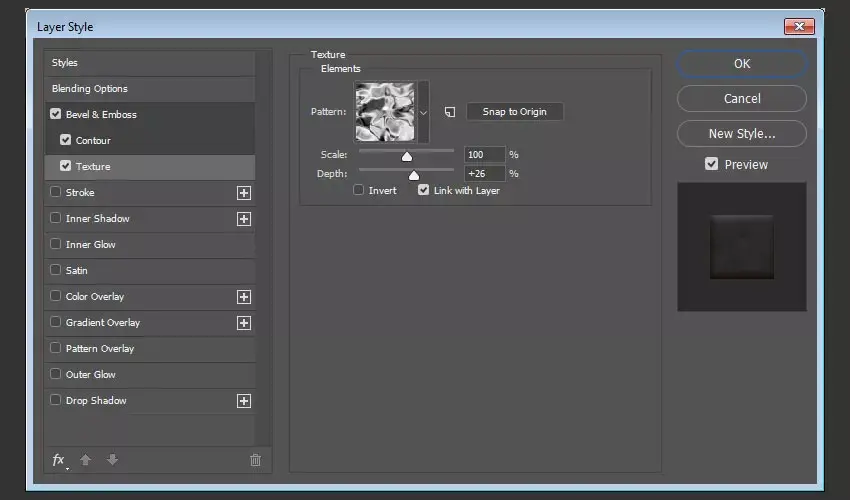The height and width of the screenshot is (500, 850).
Task: Select the Contour settings row
Action: point(150,140)
